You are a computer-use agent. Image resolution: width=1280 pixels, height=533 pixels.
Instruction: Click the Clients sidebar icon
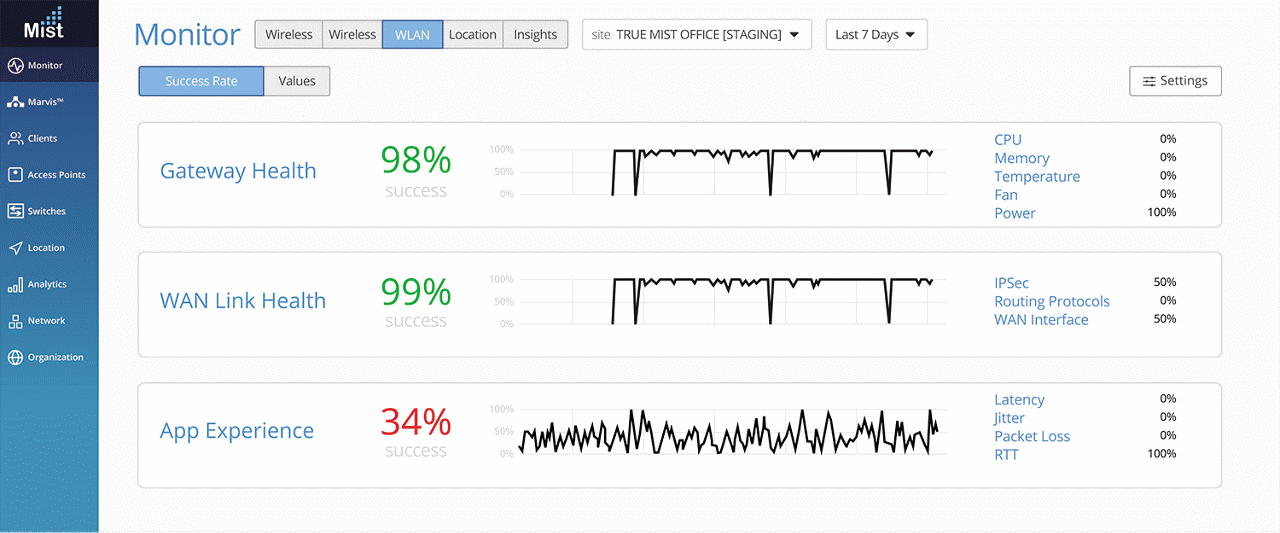[x=15, y=139]
